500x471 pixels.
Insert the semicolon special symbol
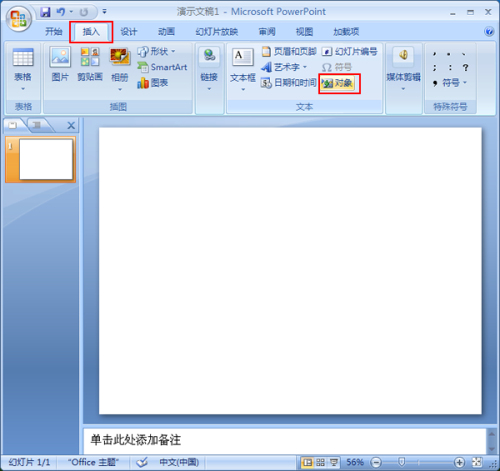click(435, 68)
